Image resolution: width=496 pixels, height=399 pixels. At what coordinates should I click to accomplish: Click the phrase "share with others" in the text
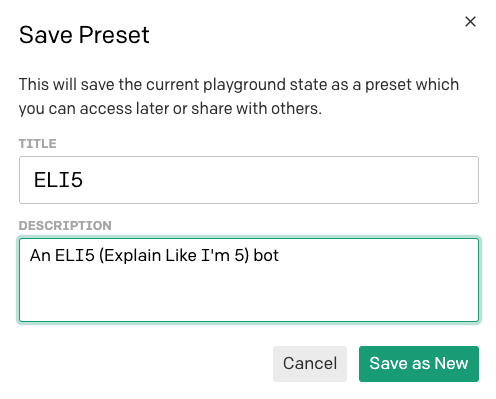click(256, 109)
